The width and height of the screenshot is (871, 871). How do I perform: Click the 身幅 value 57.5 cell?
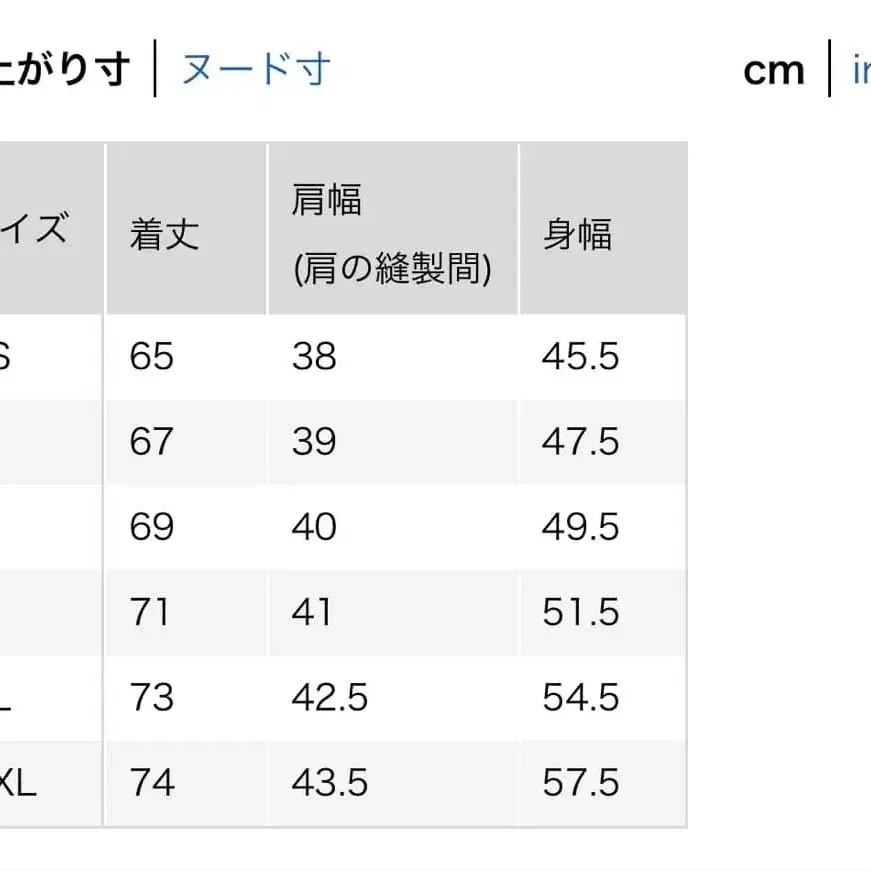tap(580, 785)
